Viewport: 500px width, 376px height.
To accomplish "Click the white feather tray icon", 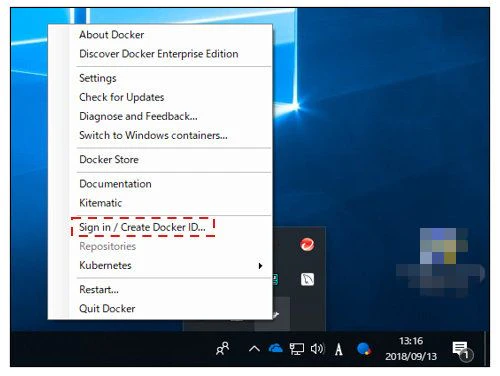I will pyautogui.click(x=307, y=279).
